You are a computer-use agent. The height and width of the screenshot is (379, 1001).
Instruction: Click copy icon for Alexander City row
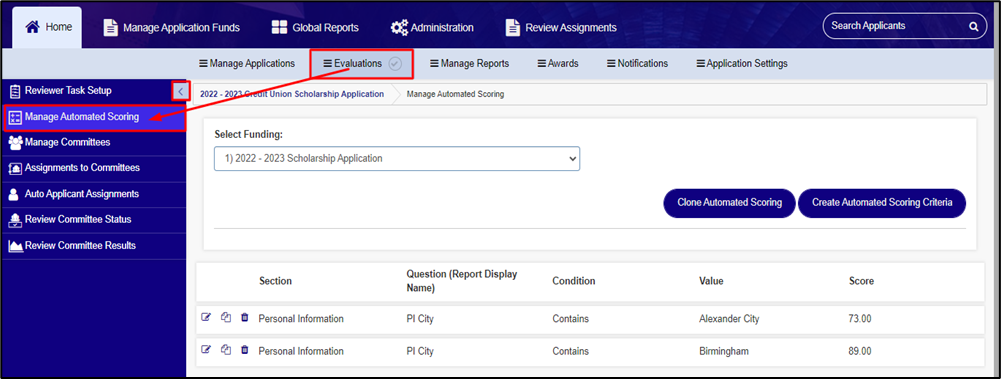(x=225, y=317)
